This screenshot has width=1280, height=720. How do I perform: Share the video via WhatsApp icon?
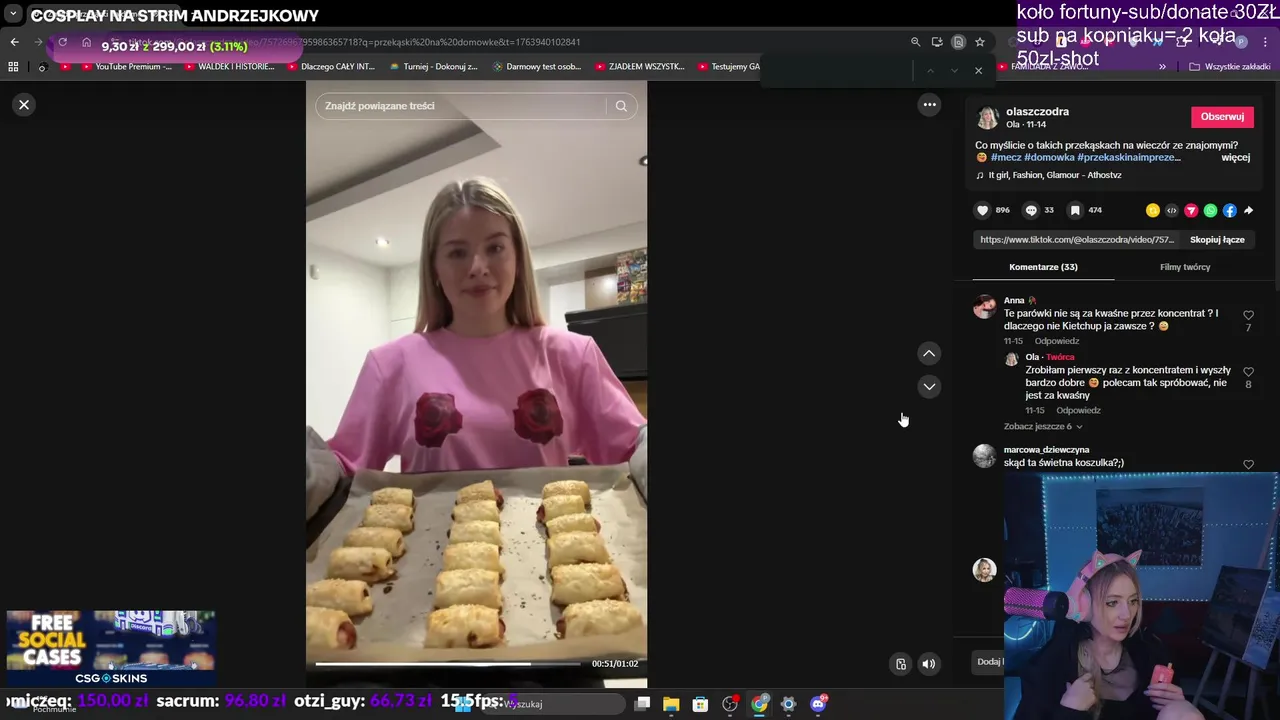click(1211, 210)
